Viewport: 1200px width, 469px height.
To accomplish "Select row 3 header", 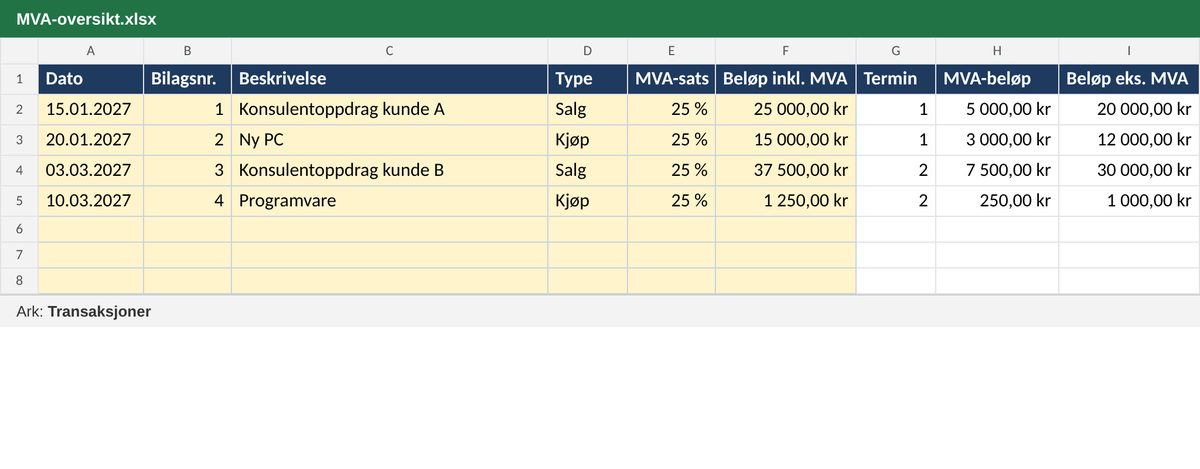I will [x=19, y=140].
